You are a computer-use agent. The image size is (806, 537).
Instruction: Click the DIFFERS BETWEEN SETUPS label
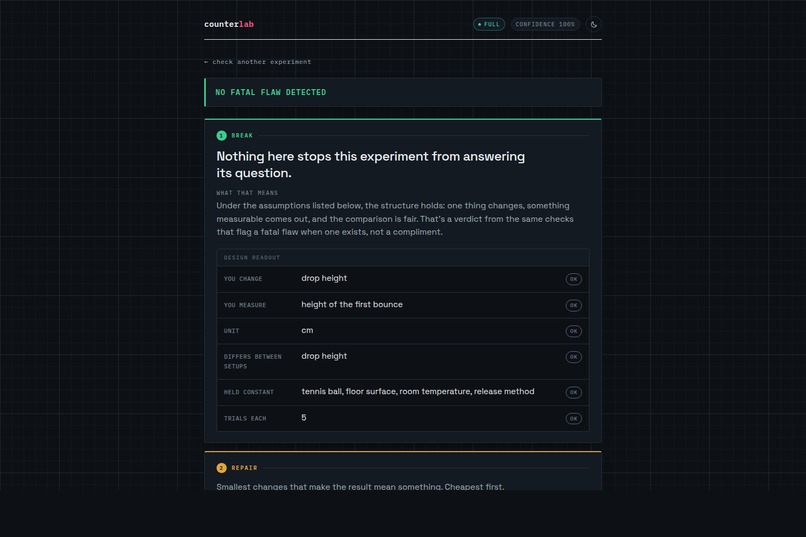pos(252,361)
